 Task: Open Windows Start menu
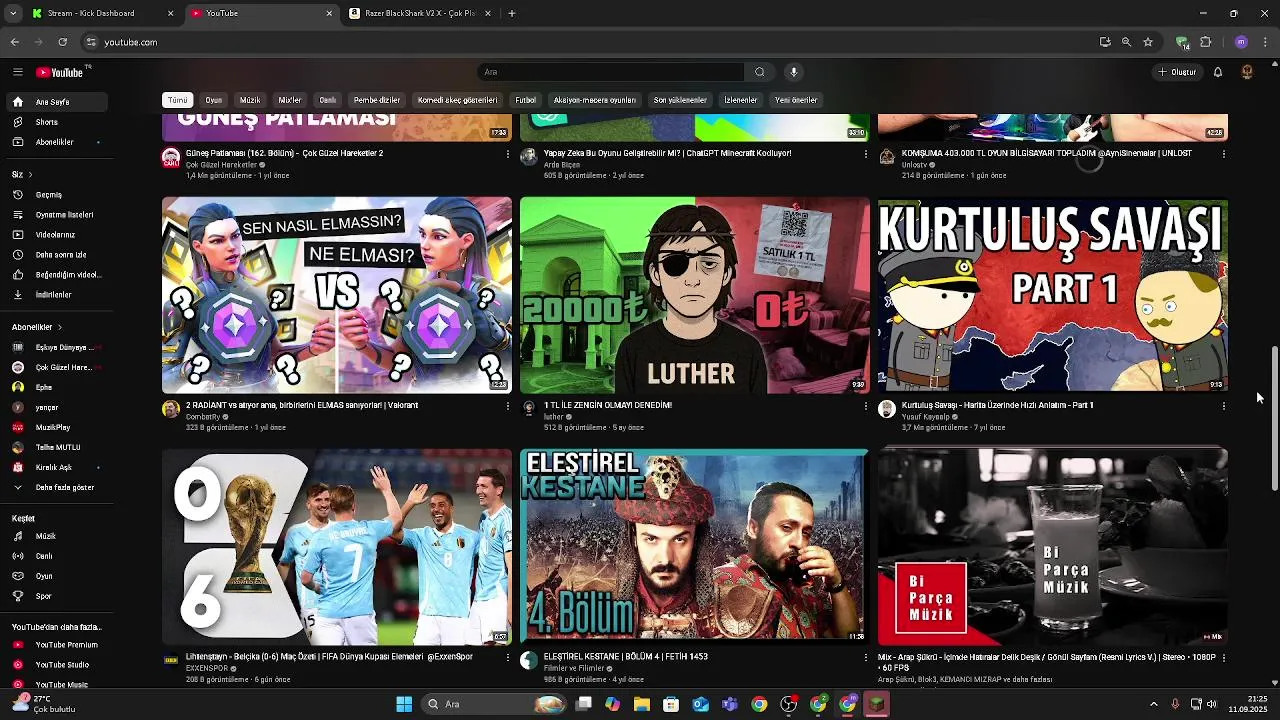coord(404,704)
